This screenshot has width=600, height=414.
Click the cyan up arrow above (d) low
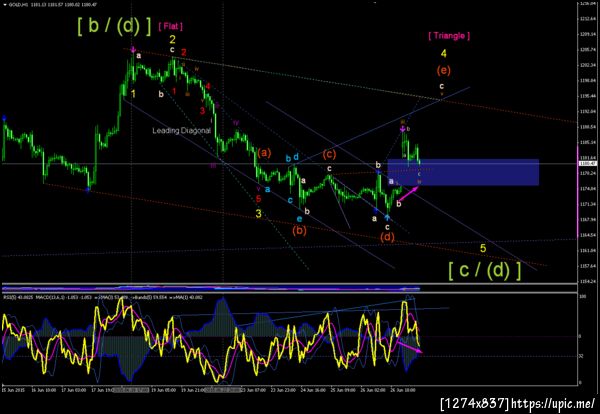coord(387,218)
